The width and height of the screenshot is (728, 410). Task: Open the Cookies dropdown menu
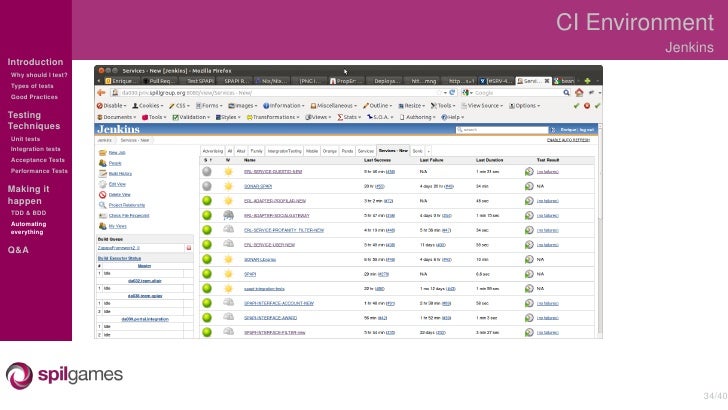coord(147,106)
